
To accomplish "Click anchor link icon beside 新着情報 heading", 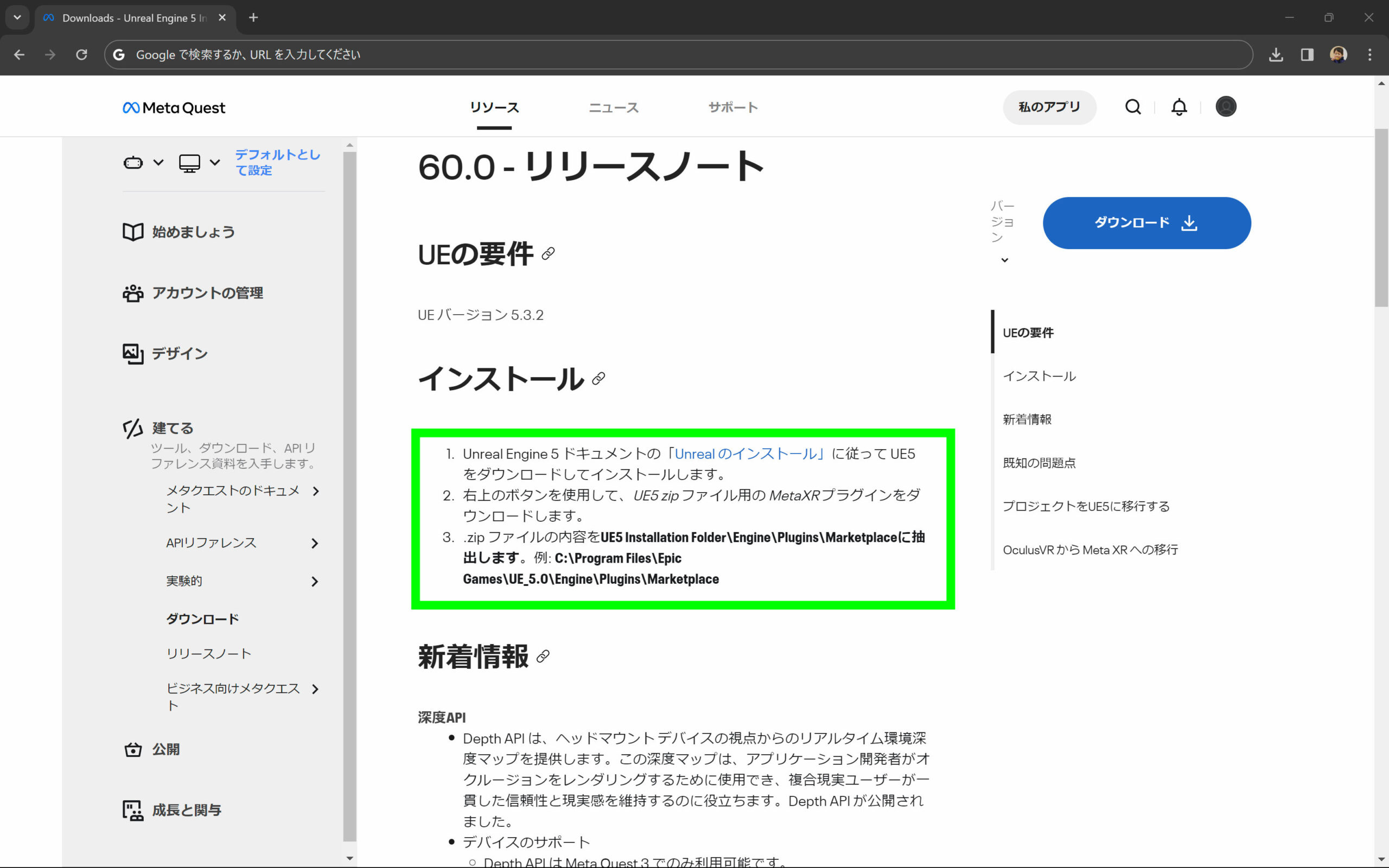I will click(543, 656).
